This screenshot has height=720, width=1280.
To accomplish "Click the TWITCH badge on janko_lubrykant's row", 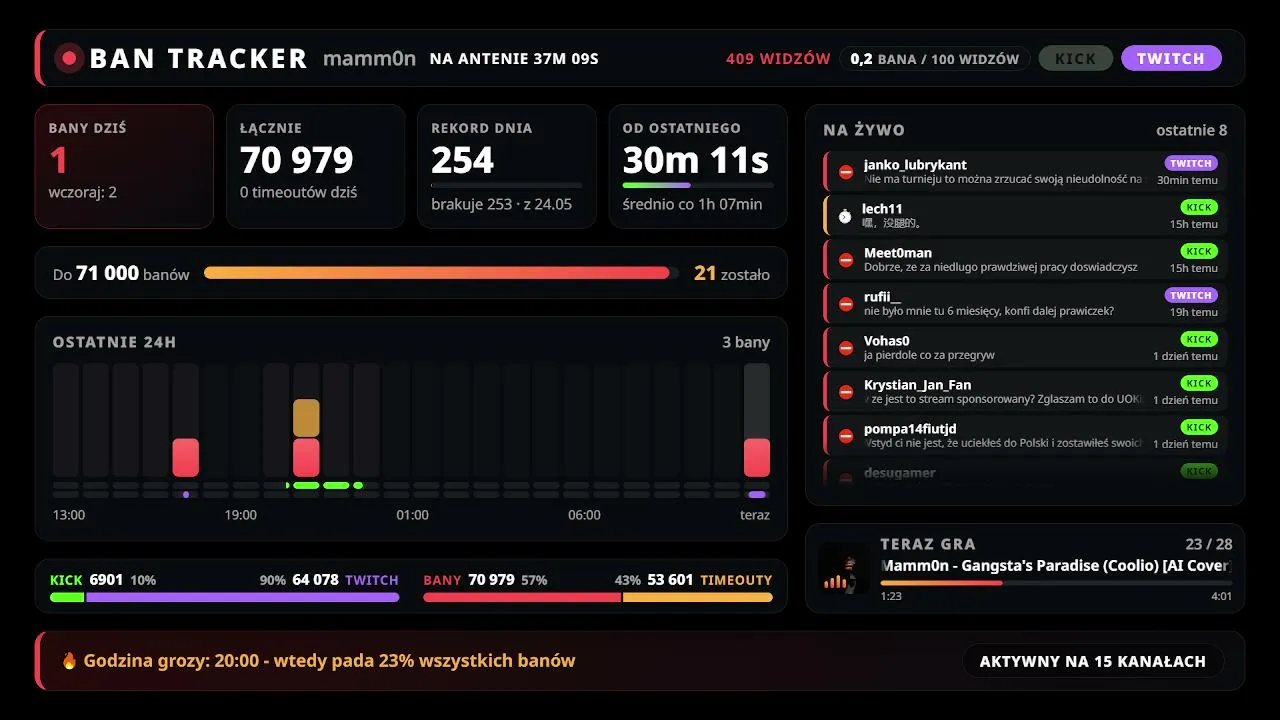I will click(1191, 163).
